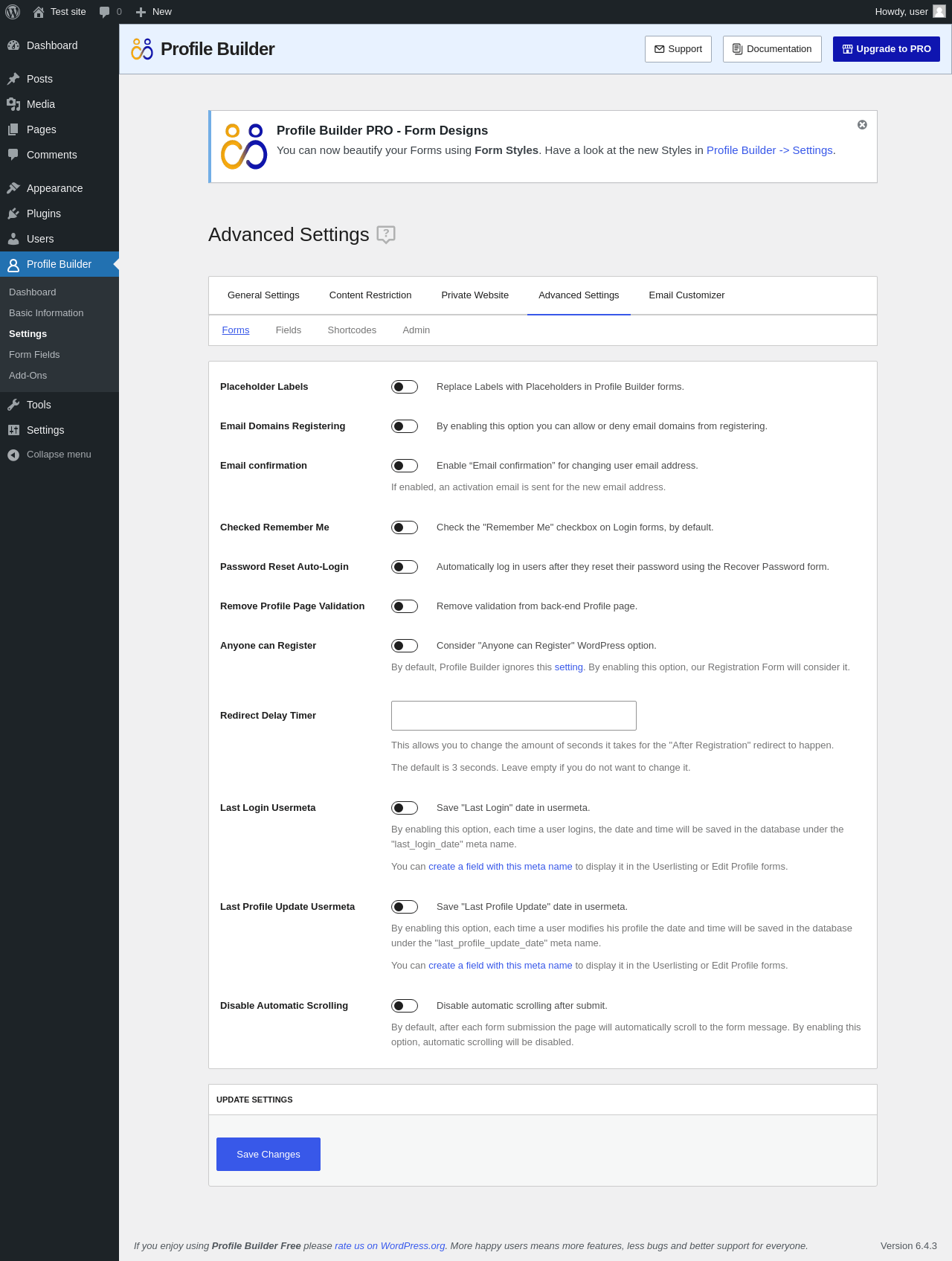The height and width of the screenshot is (1261, 952).
Task: Open the comments bubble icon in admin bar
Action: coord(104,12)
